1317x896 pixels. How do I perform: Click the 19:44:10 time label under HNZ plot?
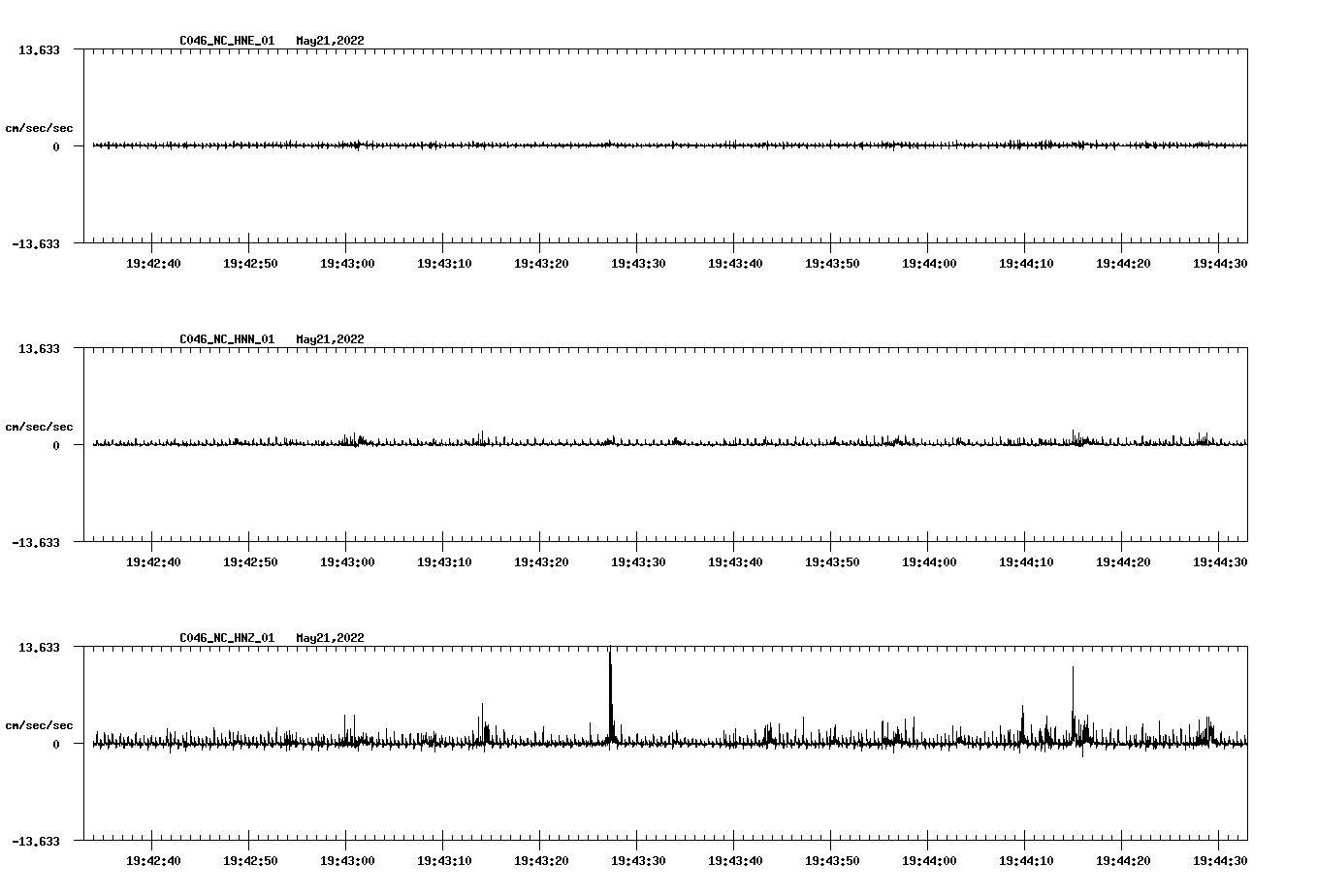1026,861
